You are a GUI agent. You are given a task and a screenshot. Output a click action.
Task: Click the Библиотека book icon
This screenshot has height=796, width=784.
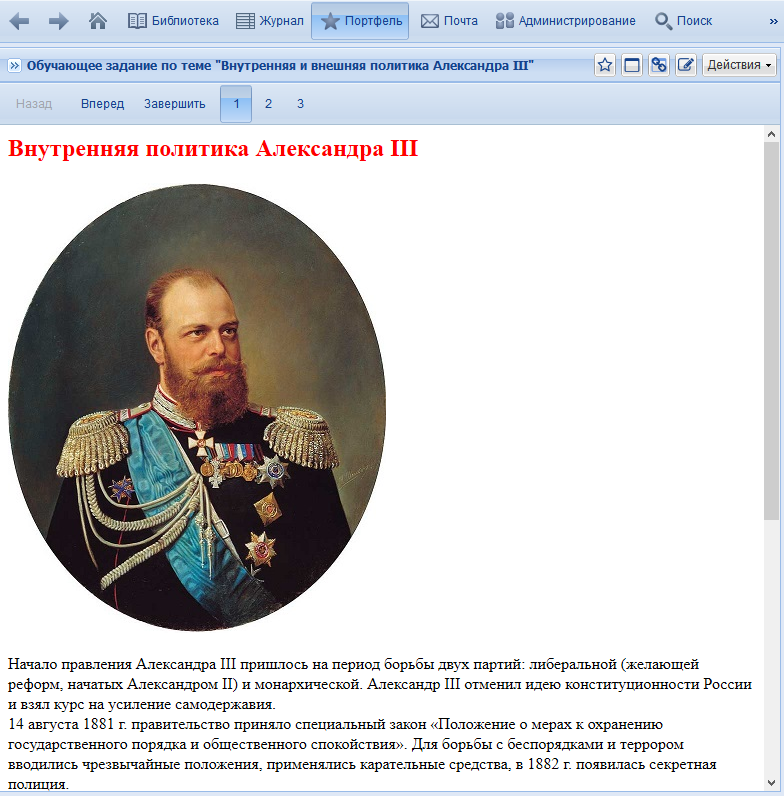click(x=137, y=21)
